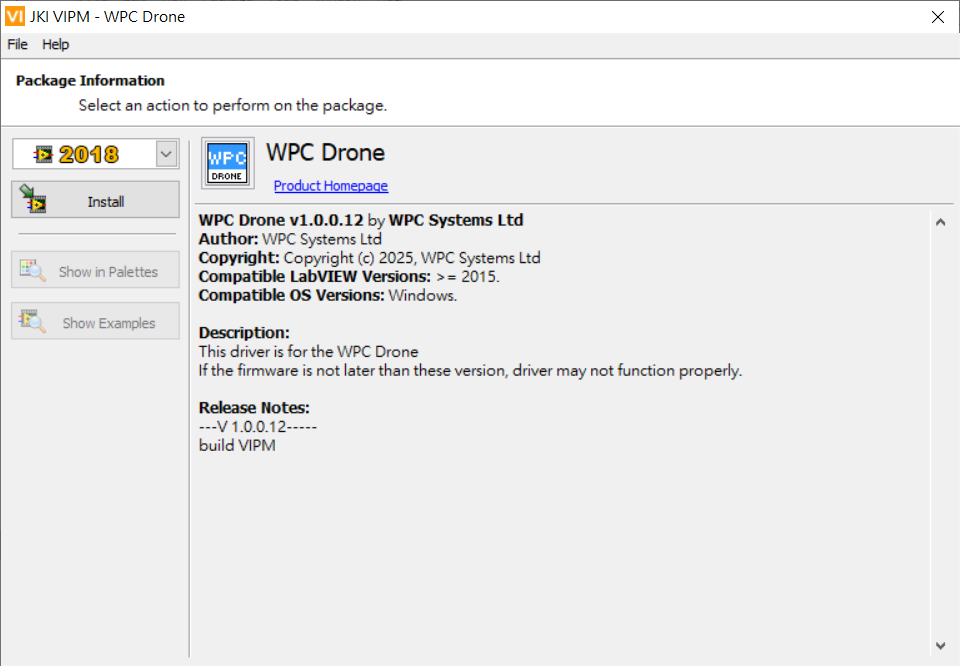
Task: Click the Show Examples magnifier icon
Action: pos(33,322)
